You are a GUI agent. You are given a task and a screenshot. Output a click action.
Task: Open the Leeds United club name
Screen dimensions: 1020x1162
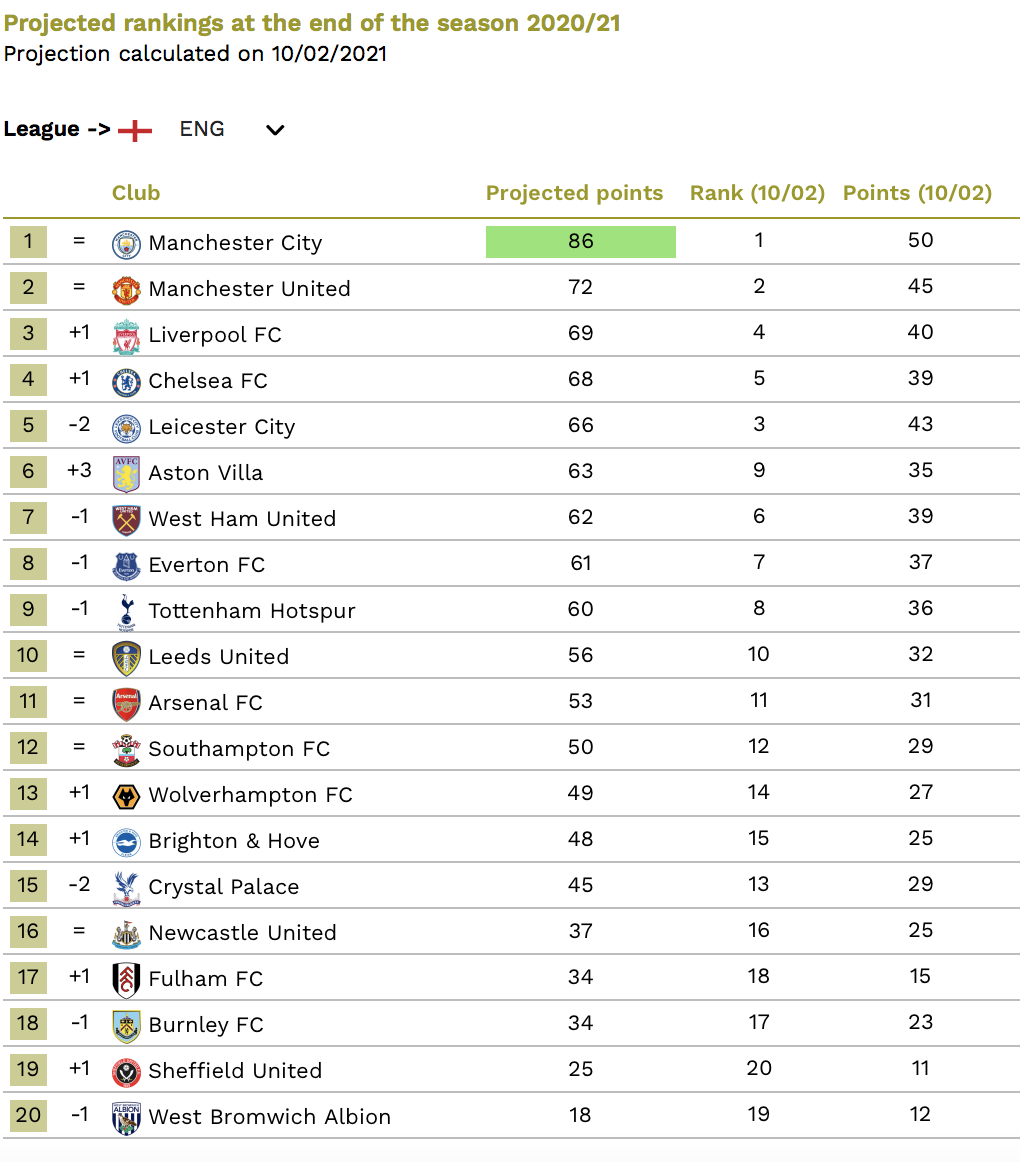[219, 657]
